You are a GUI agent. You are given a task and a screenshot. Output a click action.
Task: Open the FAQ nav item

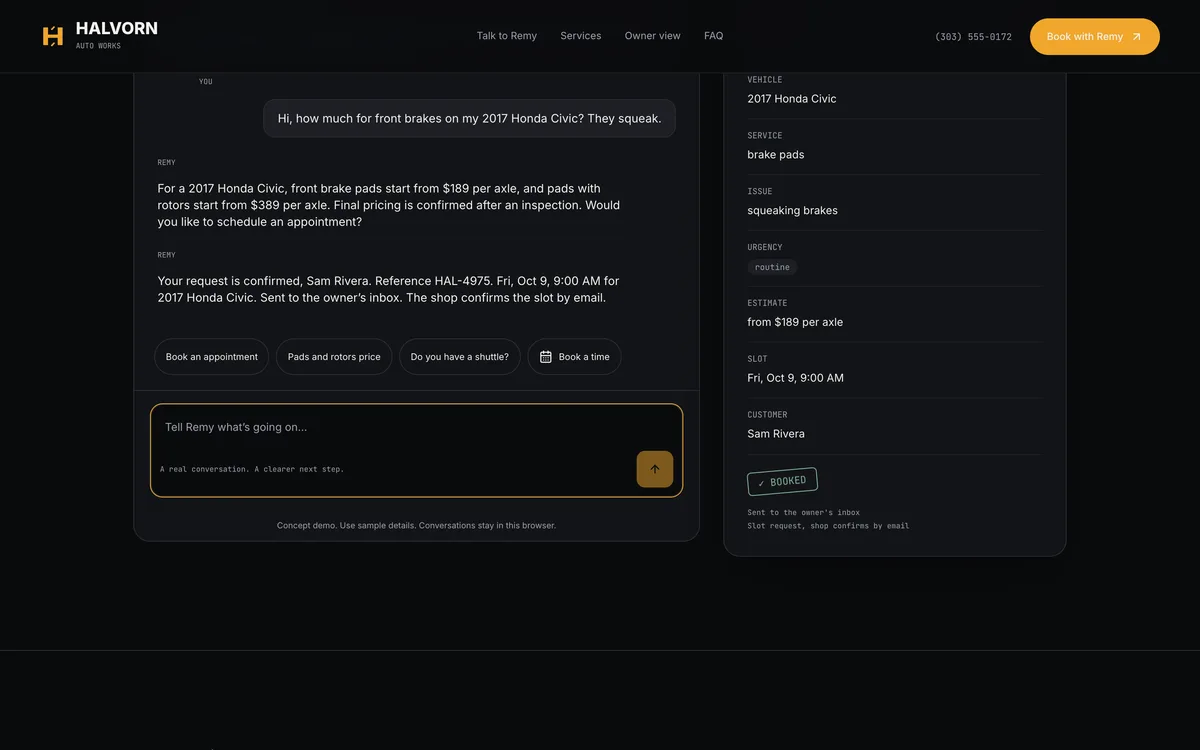coord(714,36)
